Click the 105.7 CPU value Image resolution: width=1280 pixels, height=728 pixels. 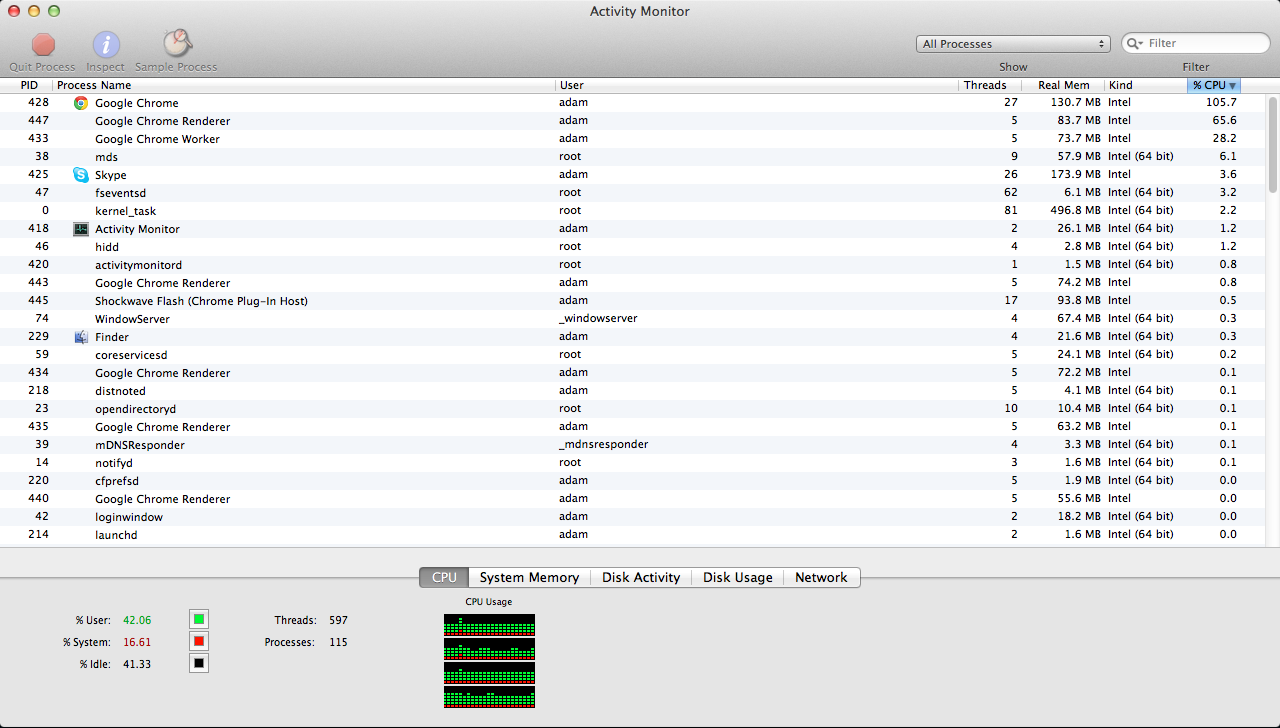1221,103
